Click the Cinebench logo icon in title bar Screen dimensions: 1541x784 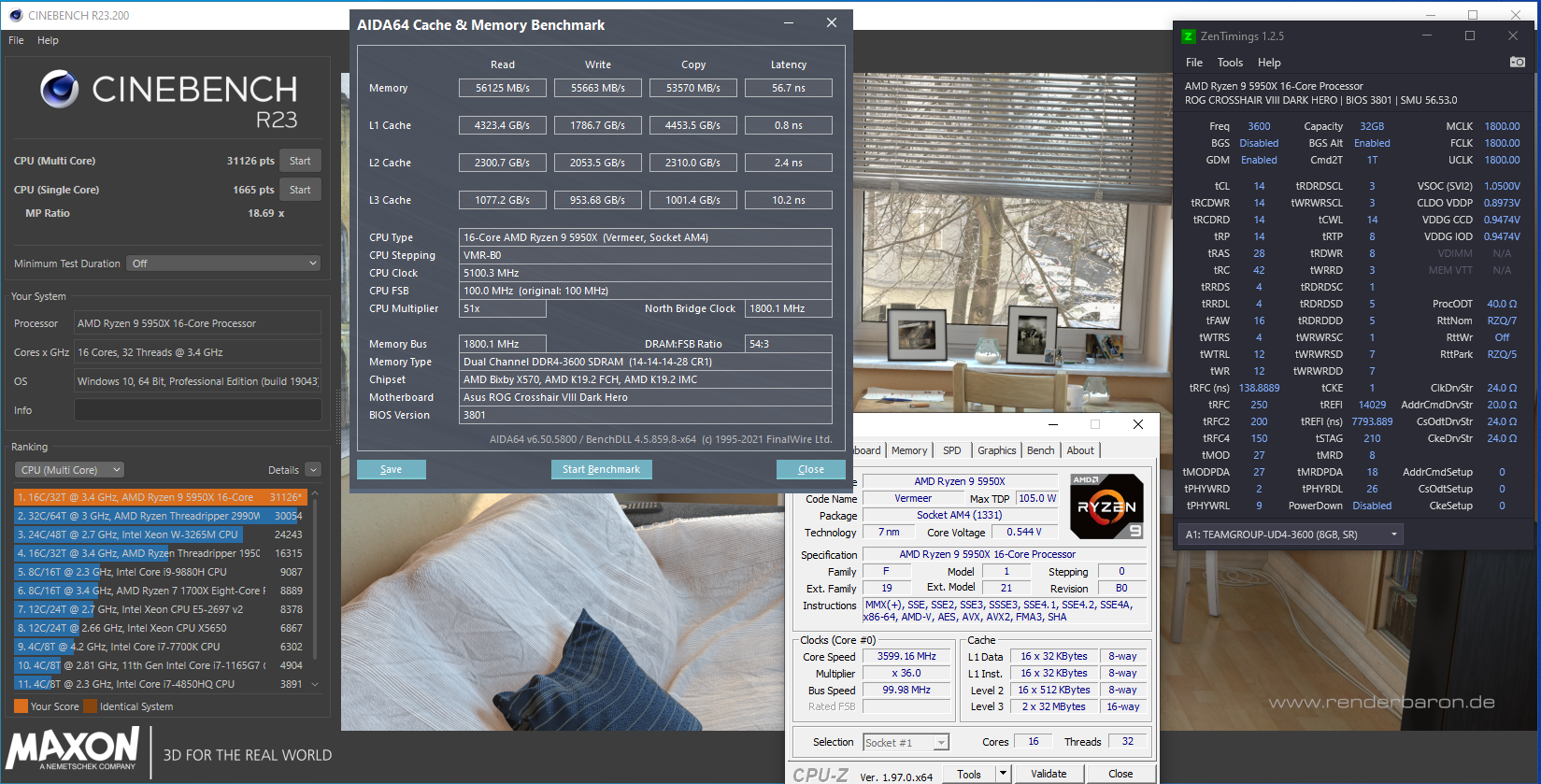[x=15, y=15]
